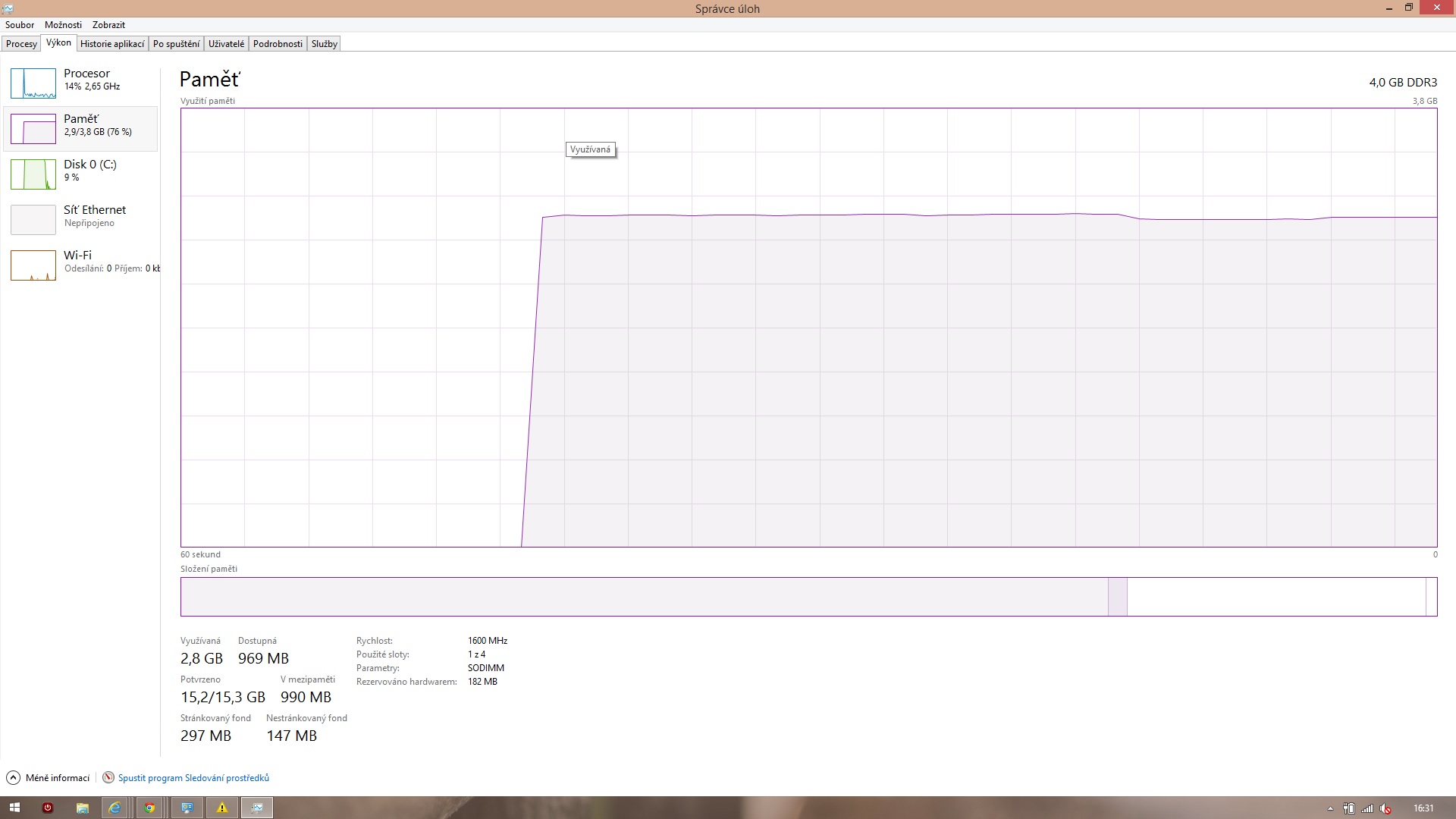
Task: Open Internet Explorer from the taskbar
Action: click(x=115, y=808)
